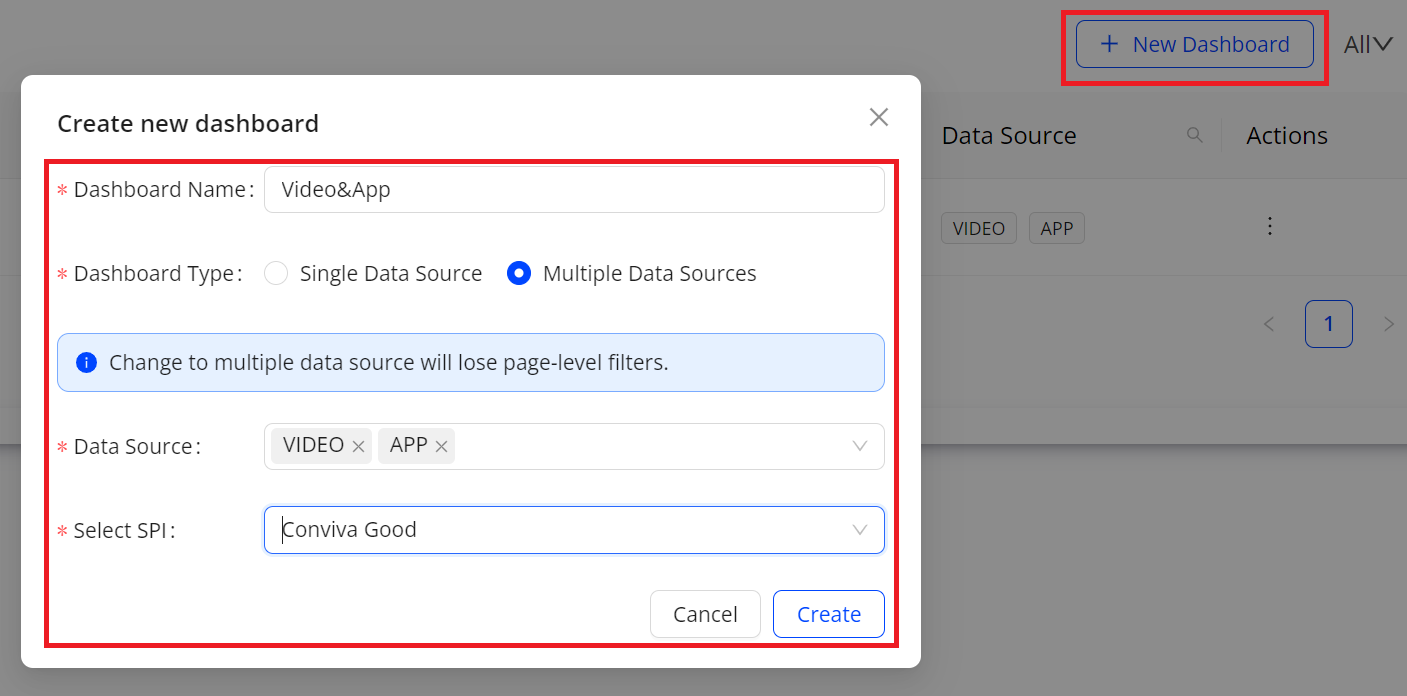The image size is (1407, 696).
Task: Go to the next page arrow
Action: pyautogui.click(x=1388, y=324)
